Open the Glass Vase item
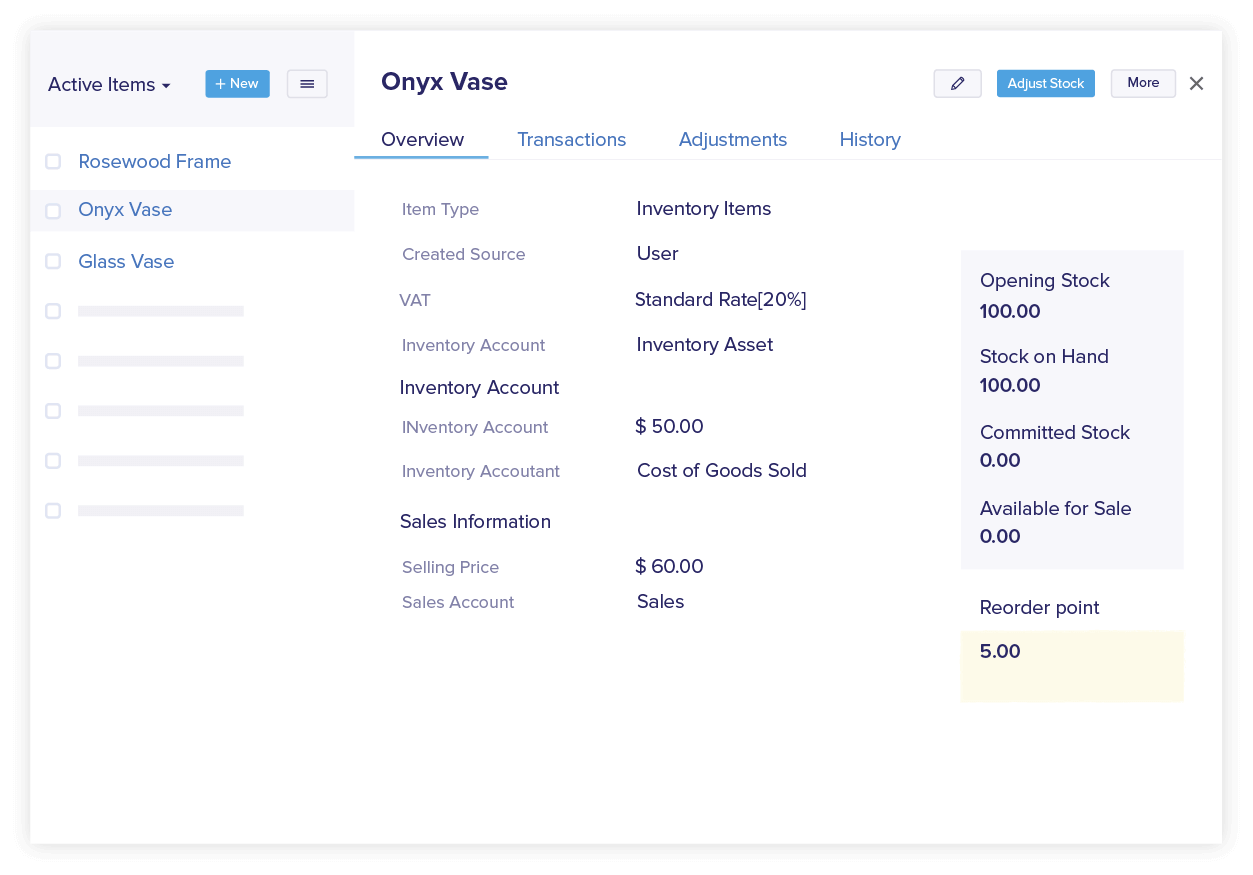This screenshot has height=875, width=1253. pos(126,261)
